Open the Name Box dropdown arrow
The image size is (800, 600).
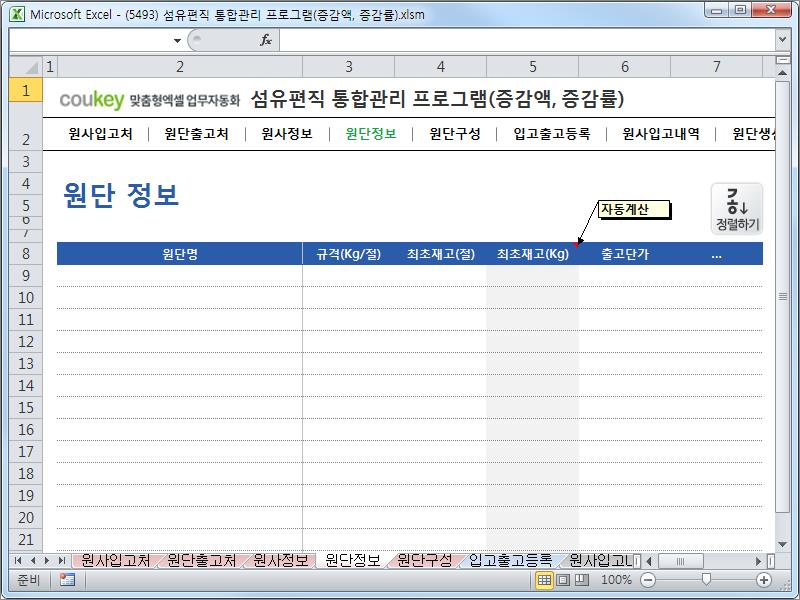[177, 40]
